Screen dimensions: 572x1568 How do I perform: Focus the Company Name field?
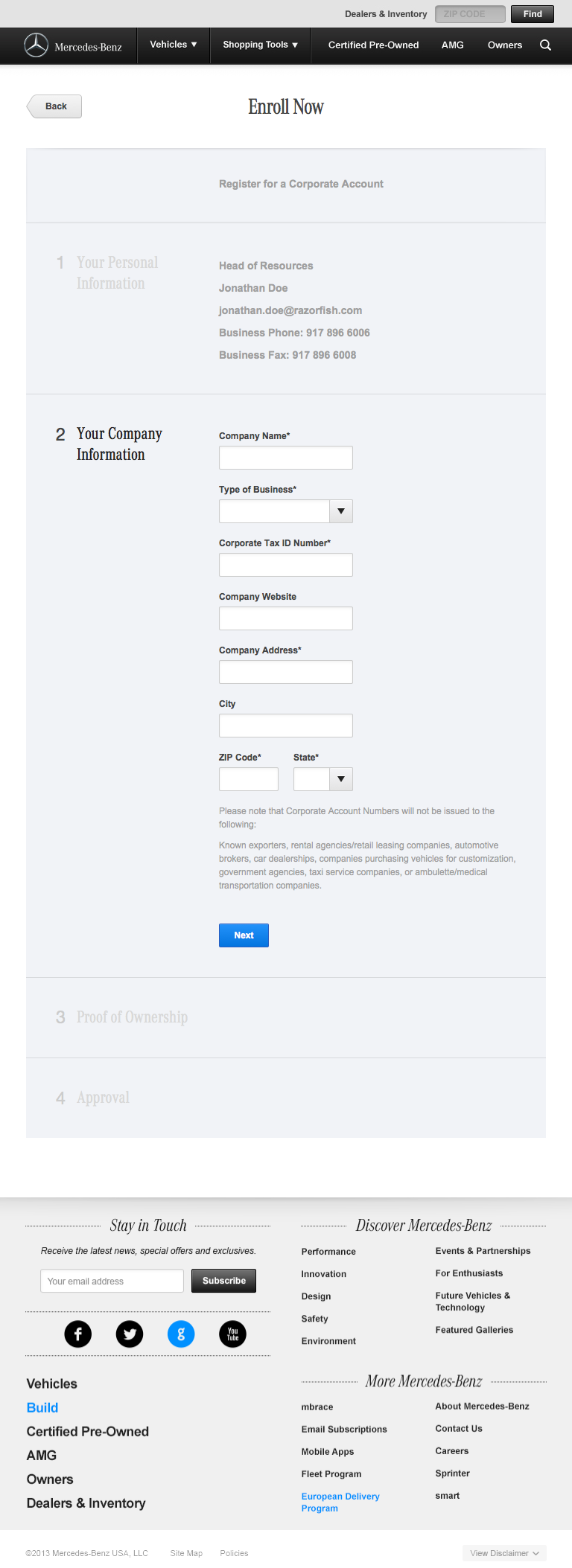(x=285, y=458)
